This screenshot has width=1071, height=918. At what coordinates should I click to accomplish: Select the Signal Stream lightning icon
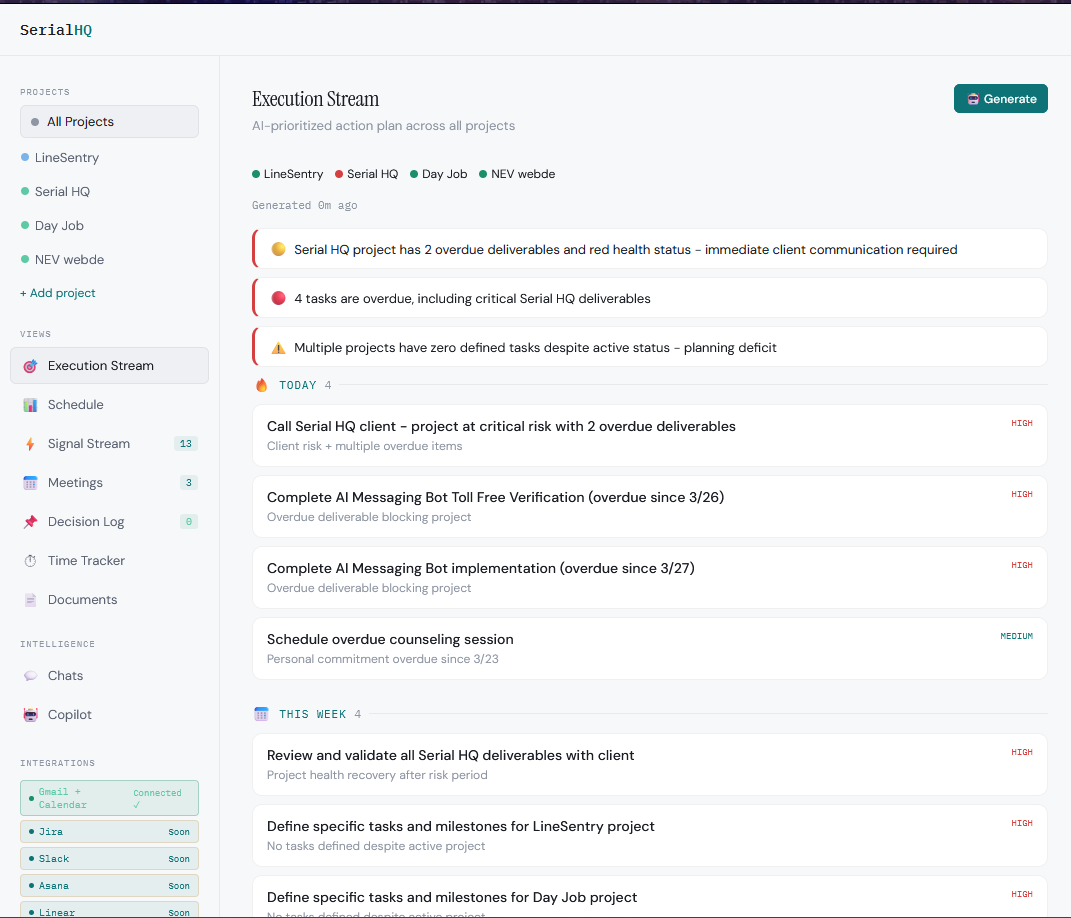tap(31, 443)
